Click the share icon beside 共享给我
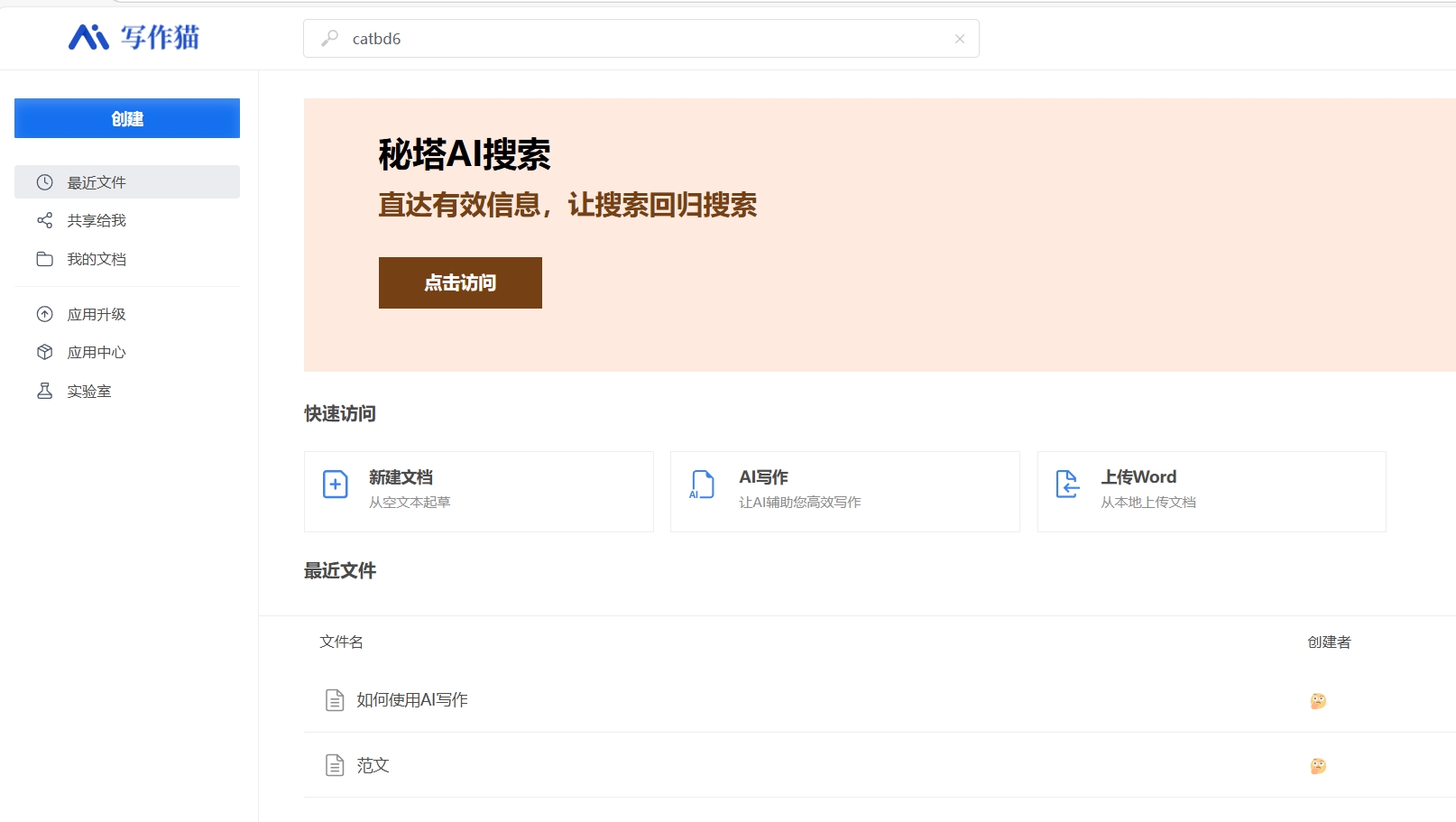This screenshot has width=1456, height=822. 44,220
